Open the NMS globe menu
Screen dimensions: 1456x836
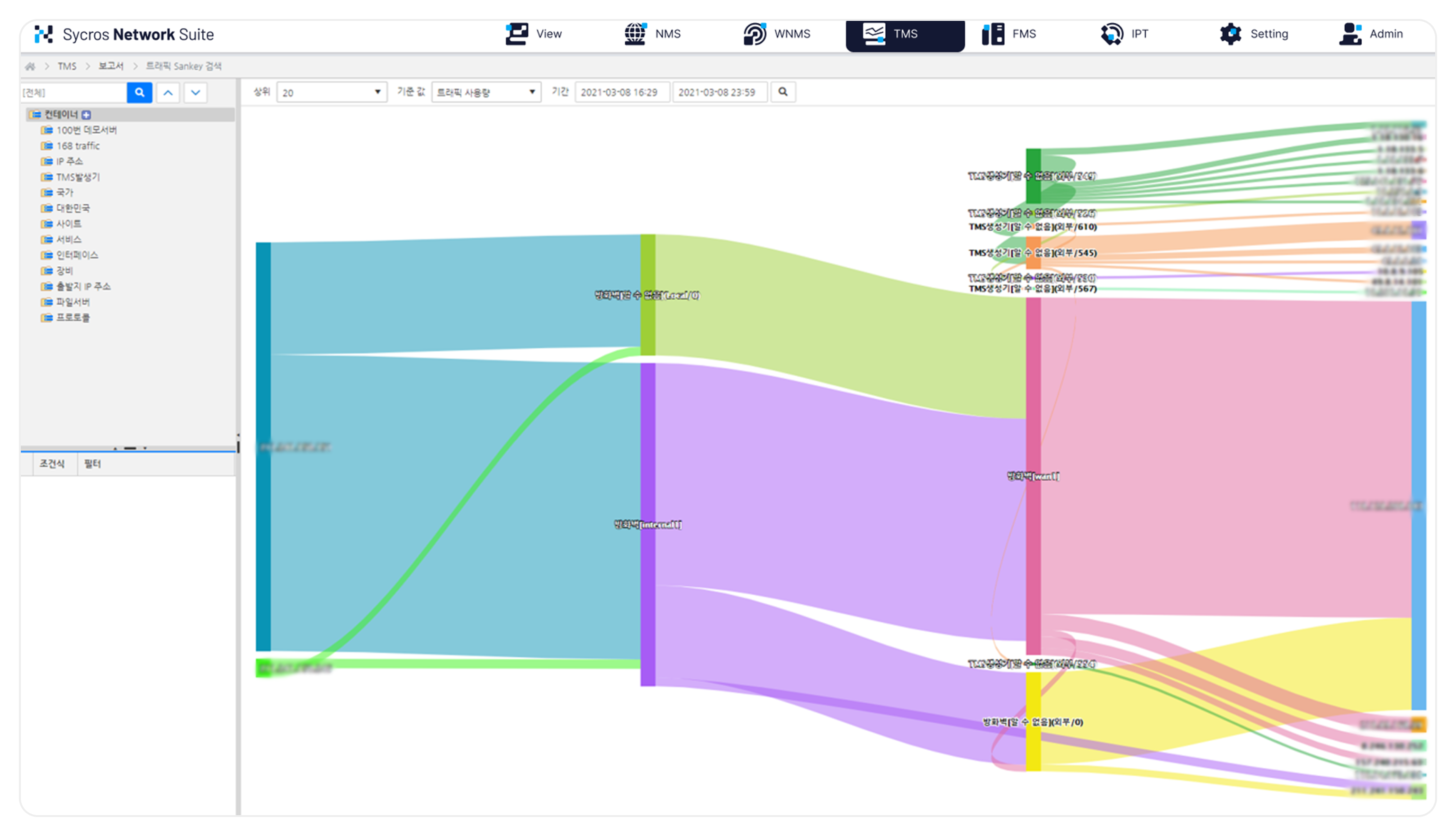[x=653, y=34]
